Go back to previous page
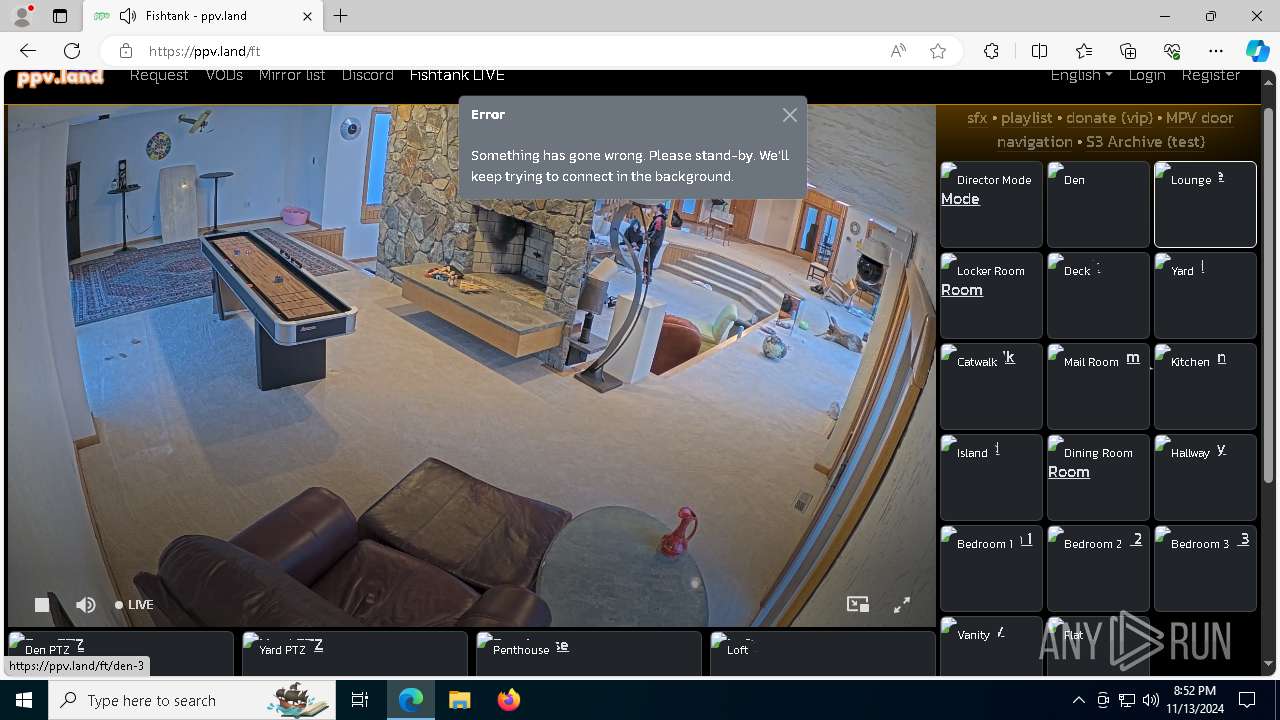Image resolution: width=1280 pixels, height=720 pixels. (28, 51)
